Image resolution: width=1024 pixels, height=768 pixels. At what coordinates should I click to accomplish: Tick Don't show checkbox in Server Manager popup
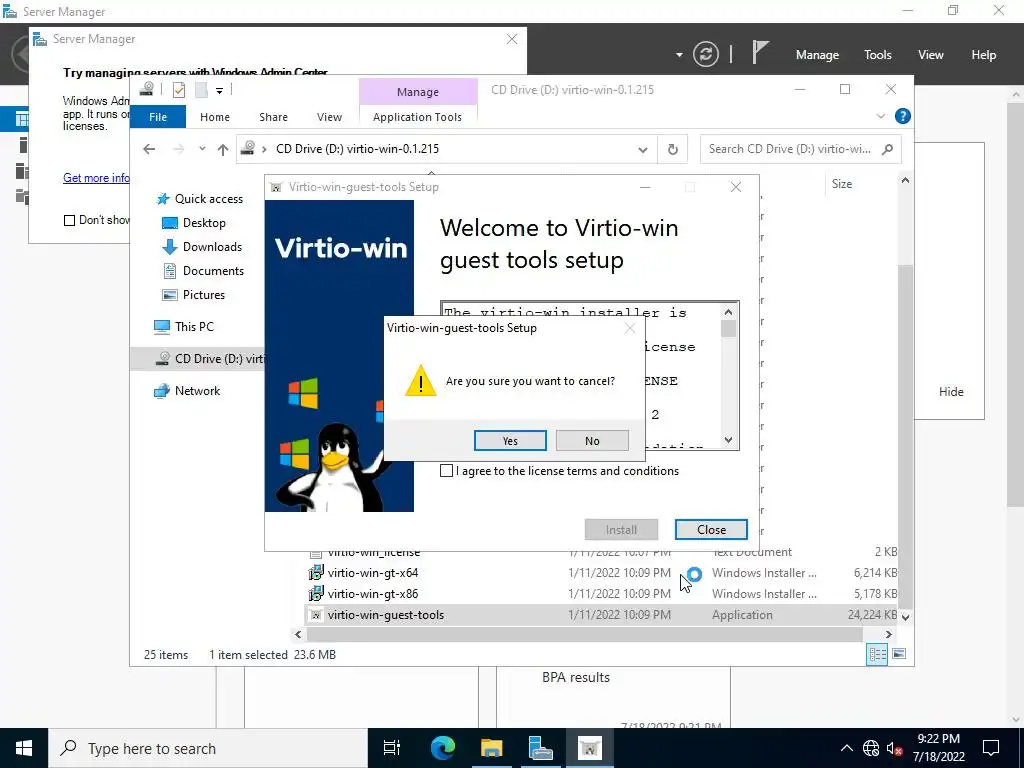click(69, 221)
